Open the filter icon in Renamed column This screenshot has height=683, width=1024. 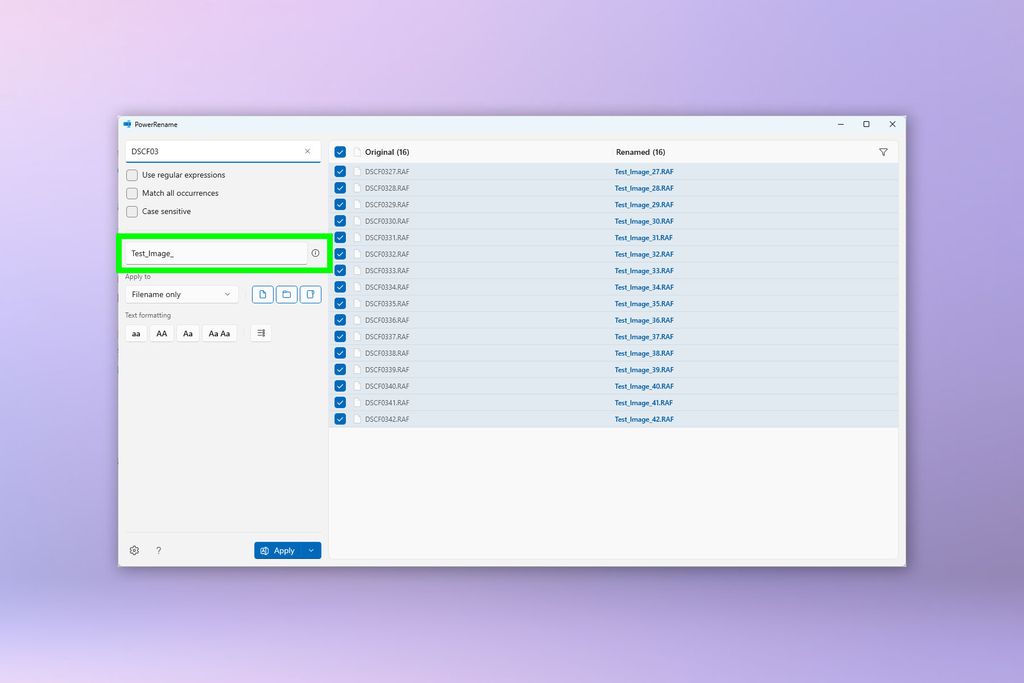[883, 151]
